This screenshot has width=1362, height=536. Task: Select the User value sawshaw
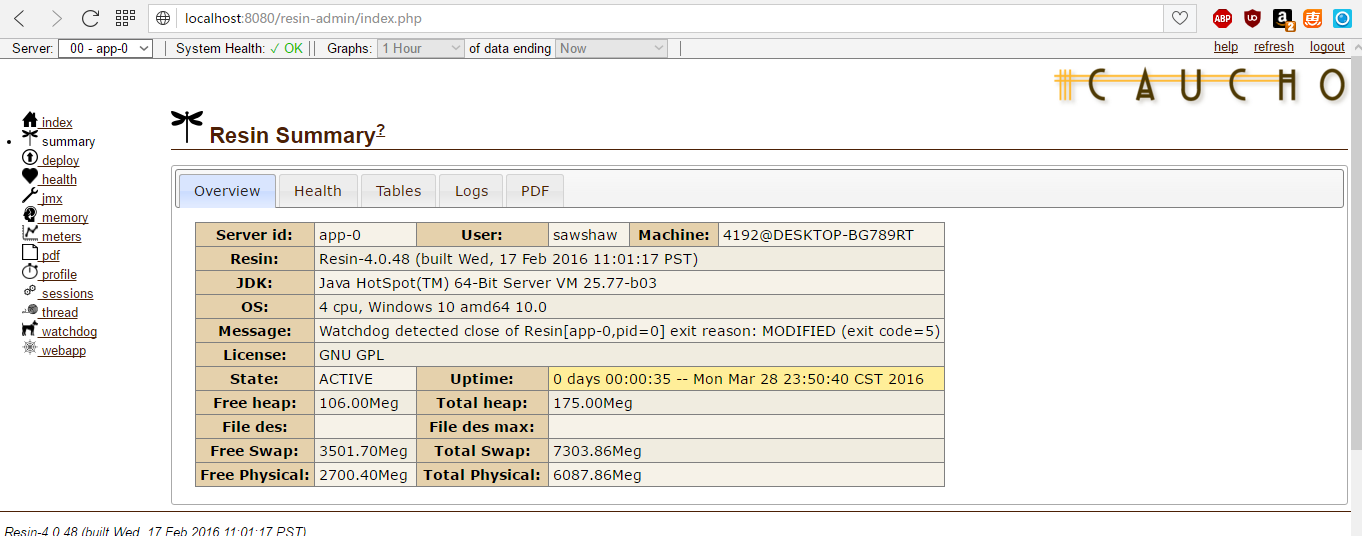pyautogui.click(x=585, y=235)
